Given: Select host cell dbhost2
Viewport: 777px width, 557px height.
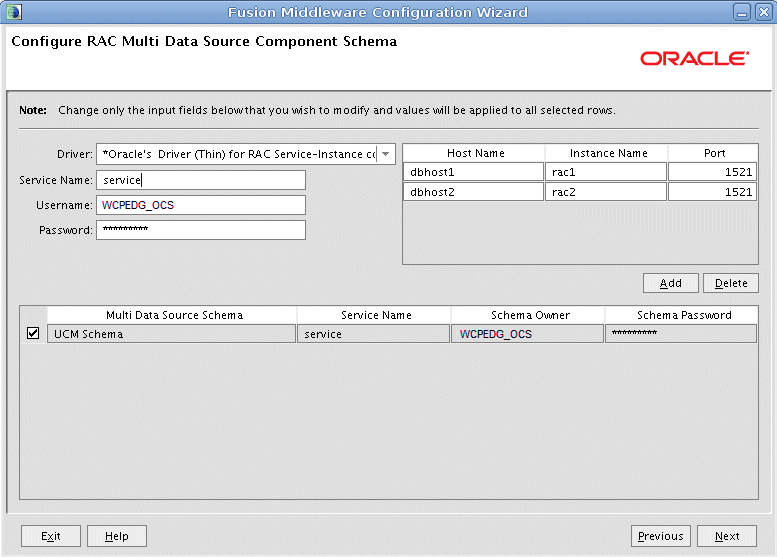Looking at the screenshot, I should pos(474,192).
